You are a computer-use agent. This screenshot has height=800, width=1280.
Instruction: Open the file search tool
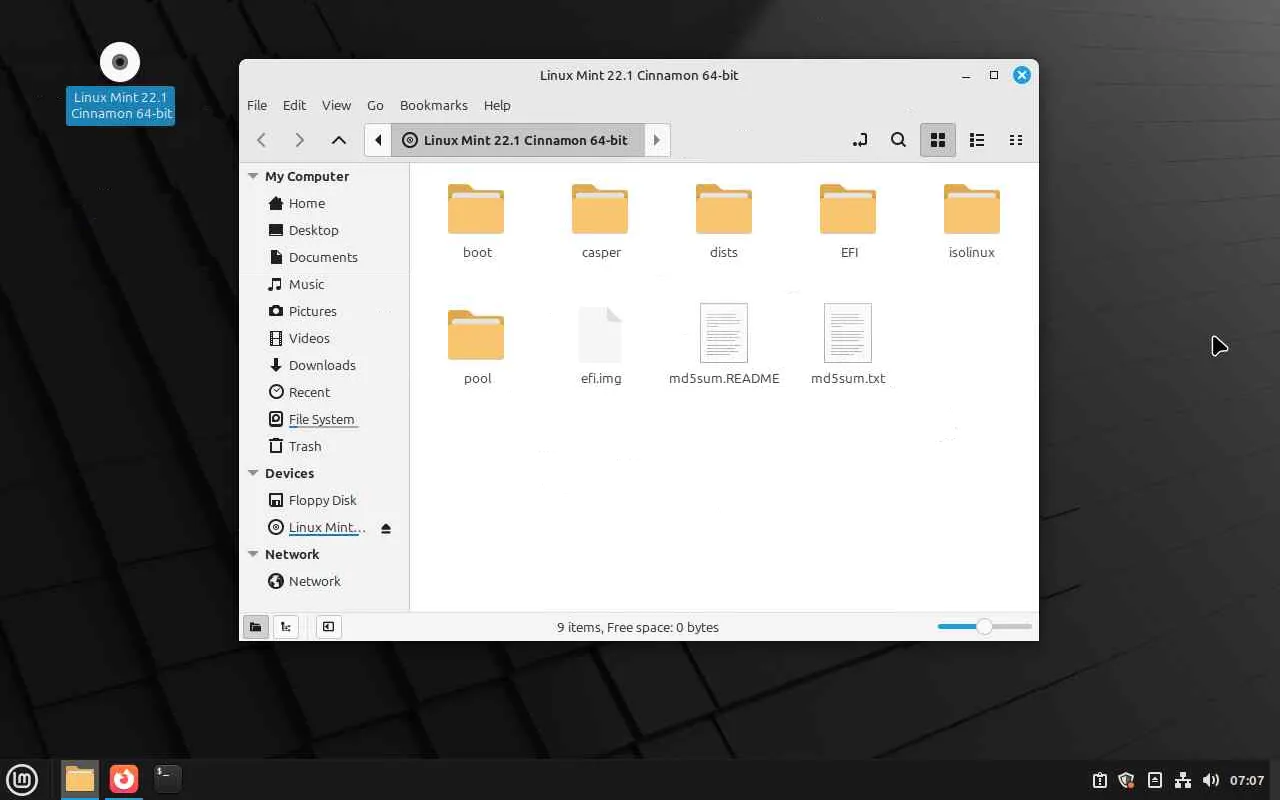tap(898, 140)
